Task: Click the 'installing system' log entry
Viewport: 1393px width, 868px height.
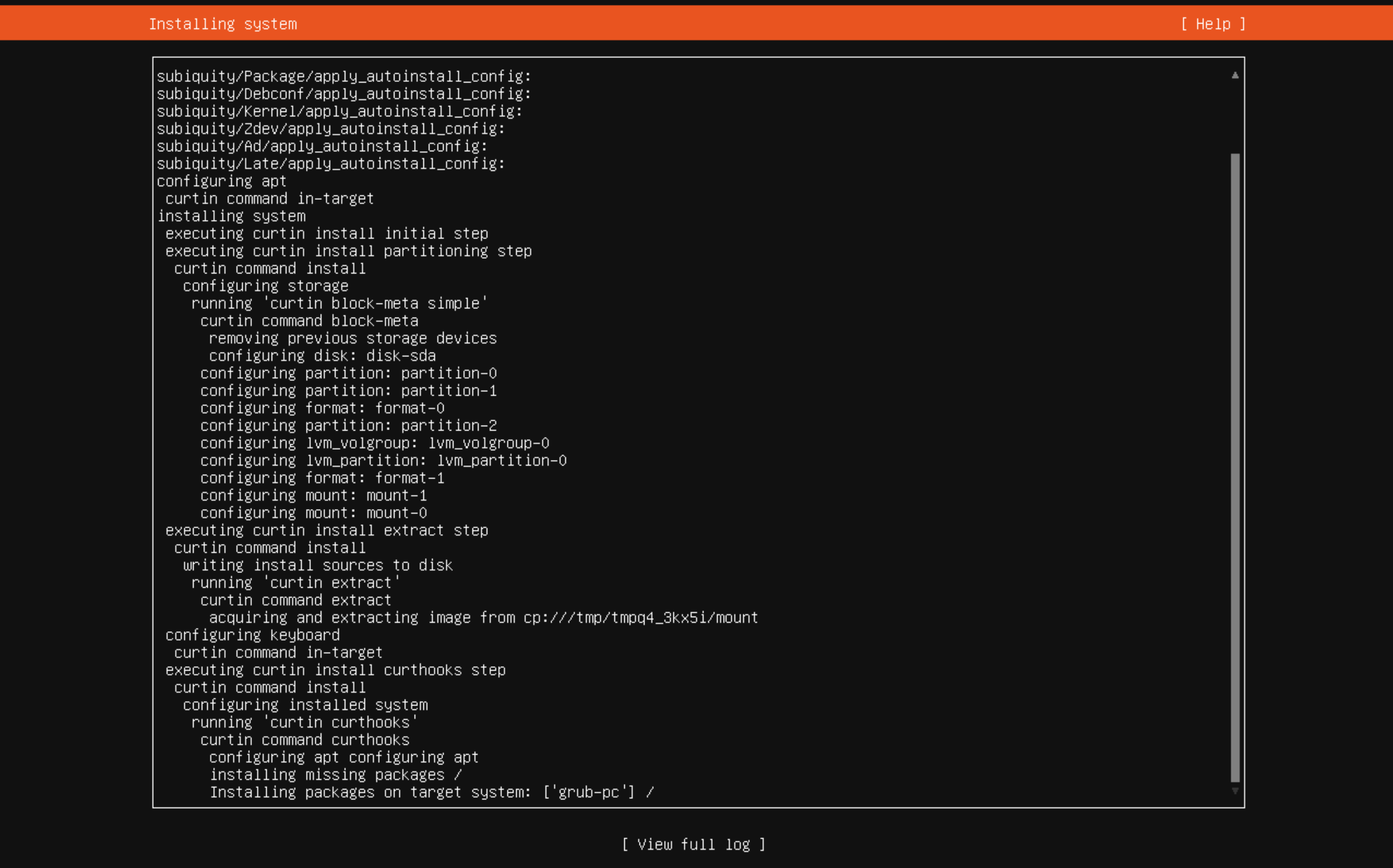Action: coord(231,217)
